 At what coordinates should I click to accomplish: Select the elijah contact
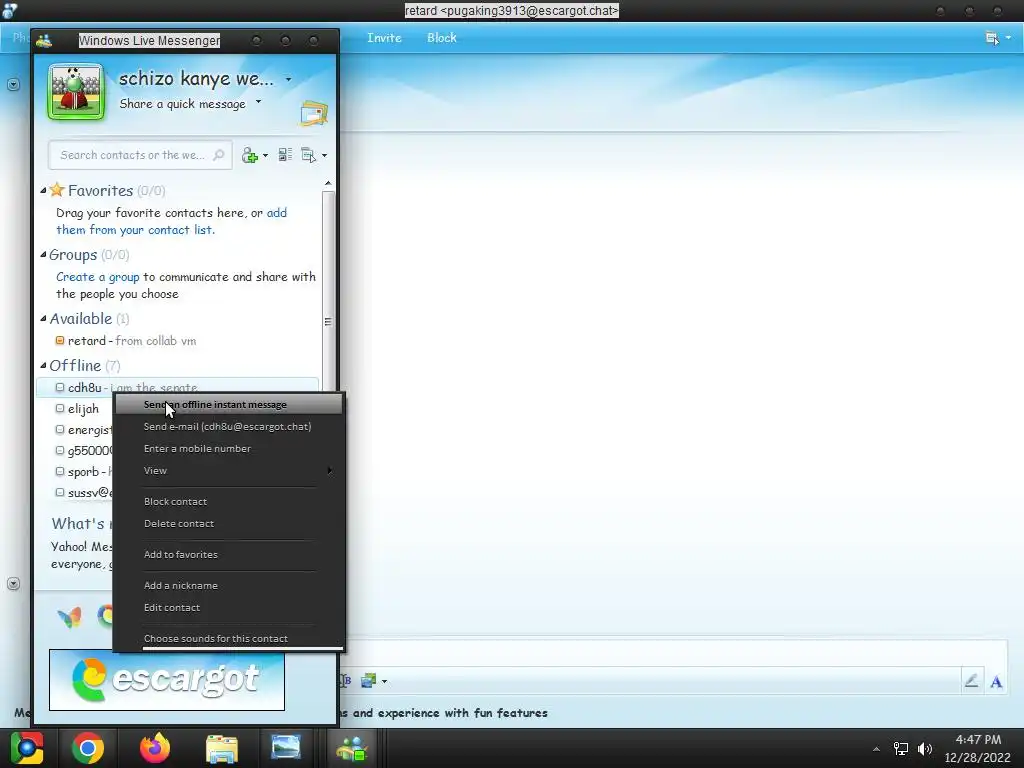(x=83, y=409)
